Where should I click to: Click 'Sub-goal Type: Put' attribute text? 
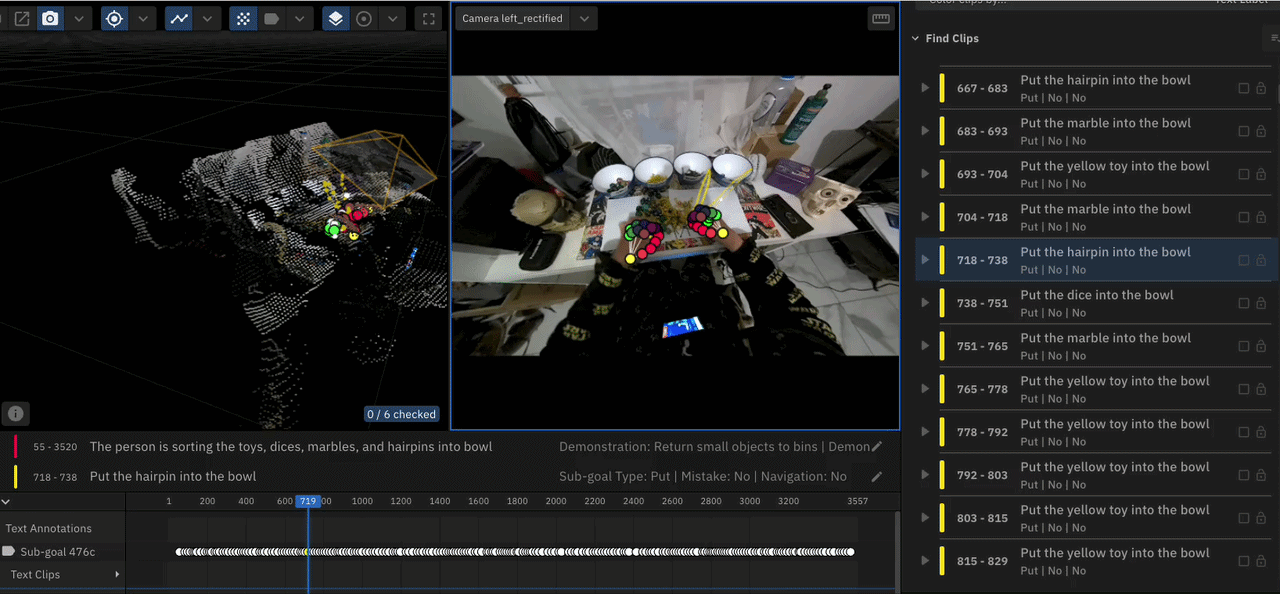(614, 477)
